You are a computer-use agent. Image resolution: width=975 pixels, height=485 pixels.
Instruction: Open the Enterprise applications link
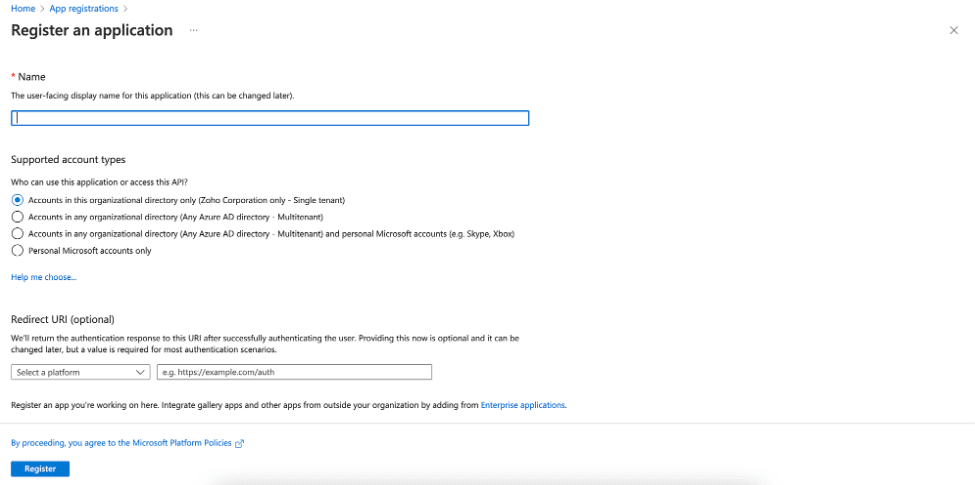(523, 405)
